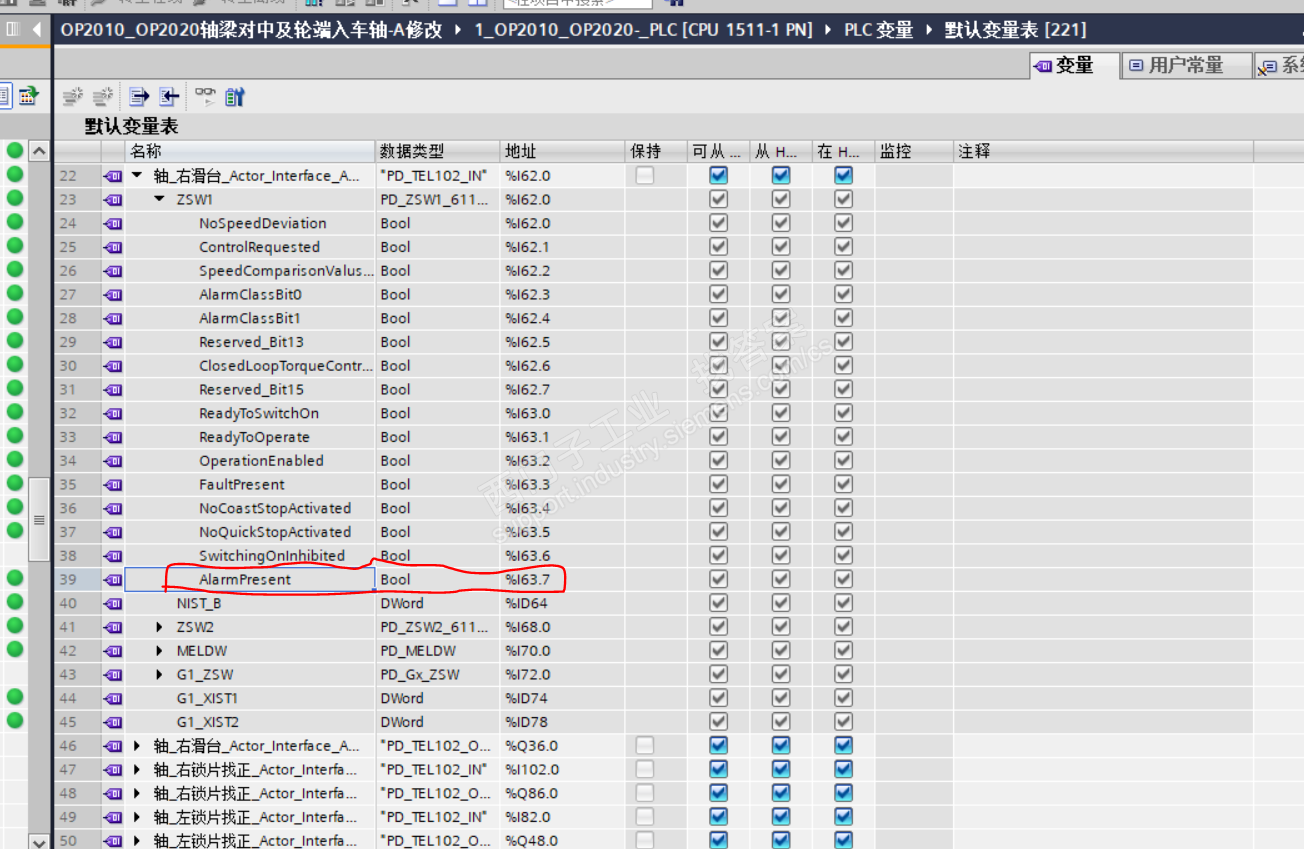Click the tag icon in the AlarmClassBit0 row
The width and height of the screenshot is (1304, 849).
pos(113,295)
